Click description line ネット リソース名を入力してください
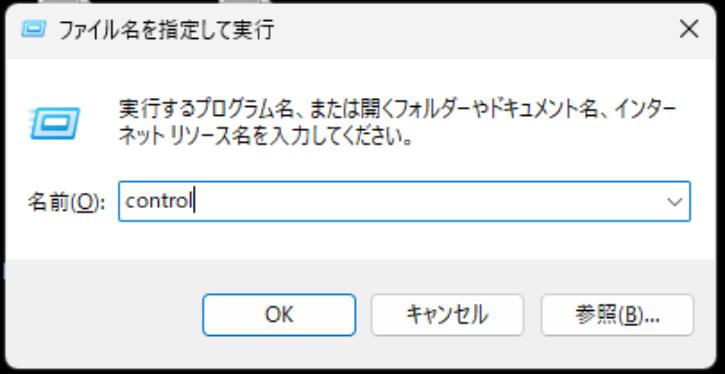Screen dimensions: 725x374 tap(265, 136)
